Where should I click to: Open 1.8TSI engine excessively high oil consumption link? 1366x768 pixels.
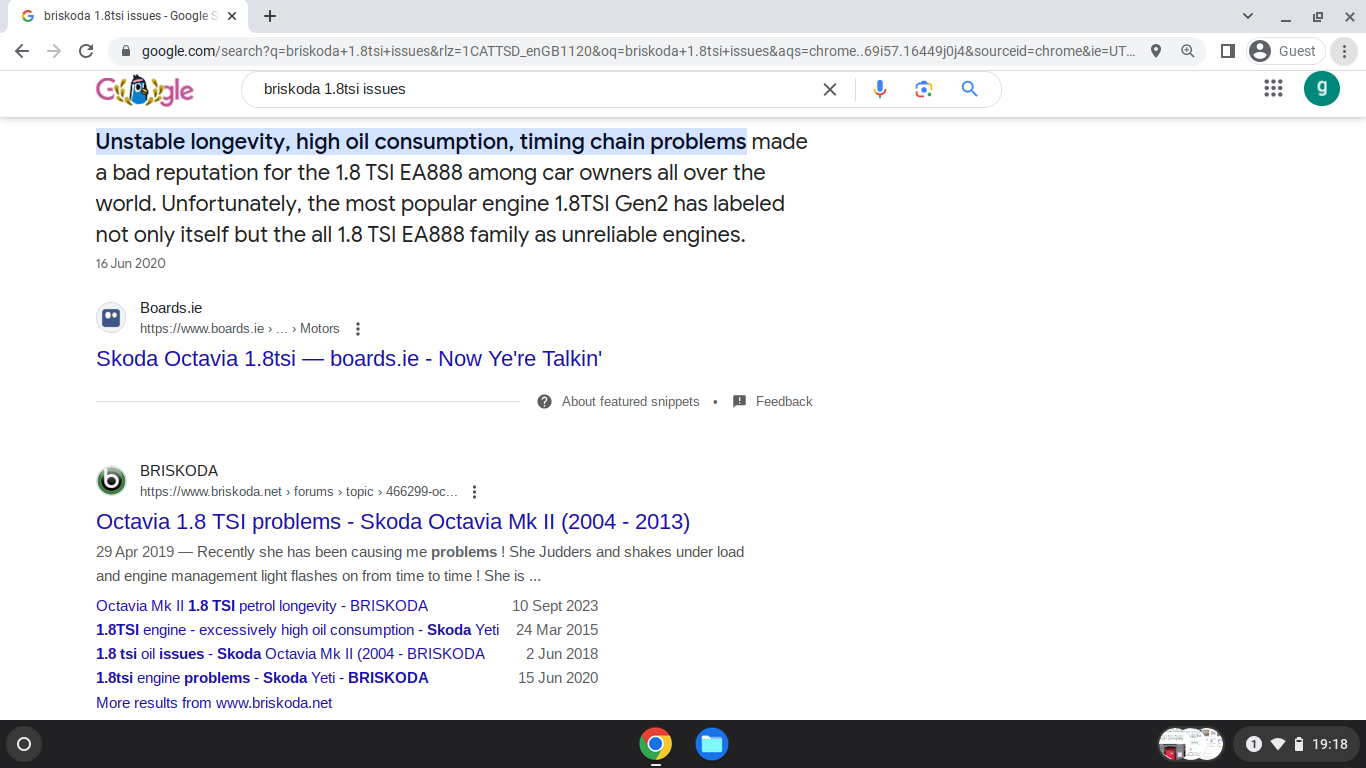point(298,630)
